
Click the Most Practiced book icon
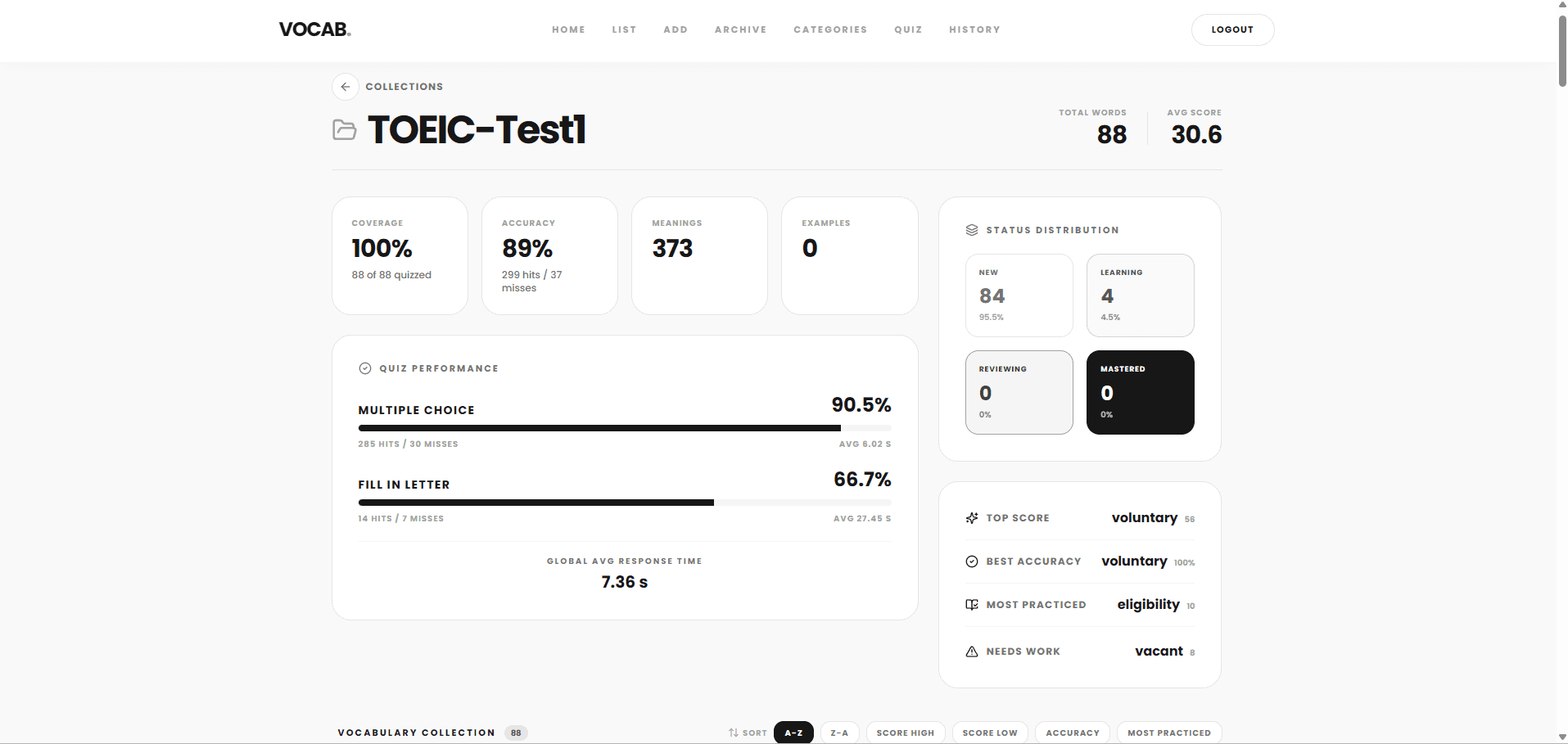click(x=972, y=605)
